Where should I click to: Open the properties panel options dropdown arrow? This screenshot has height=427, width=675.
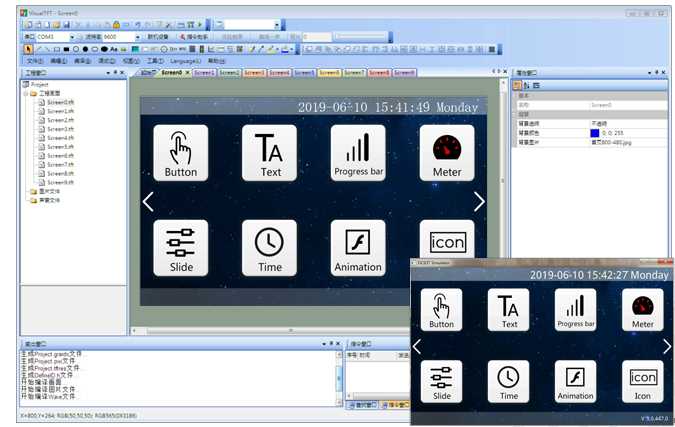649,73
